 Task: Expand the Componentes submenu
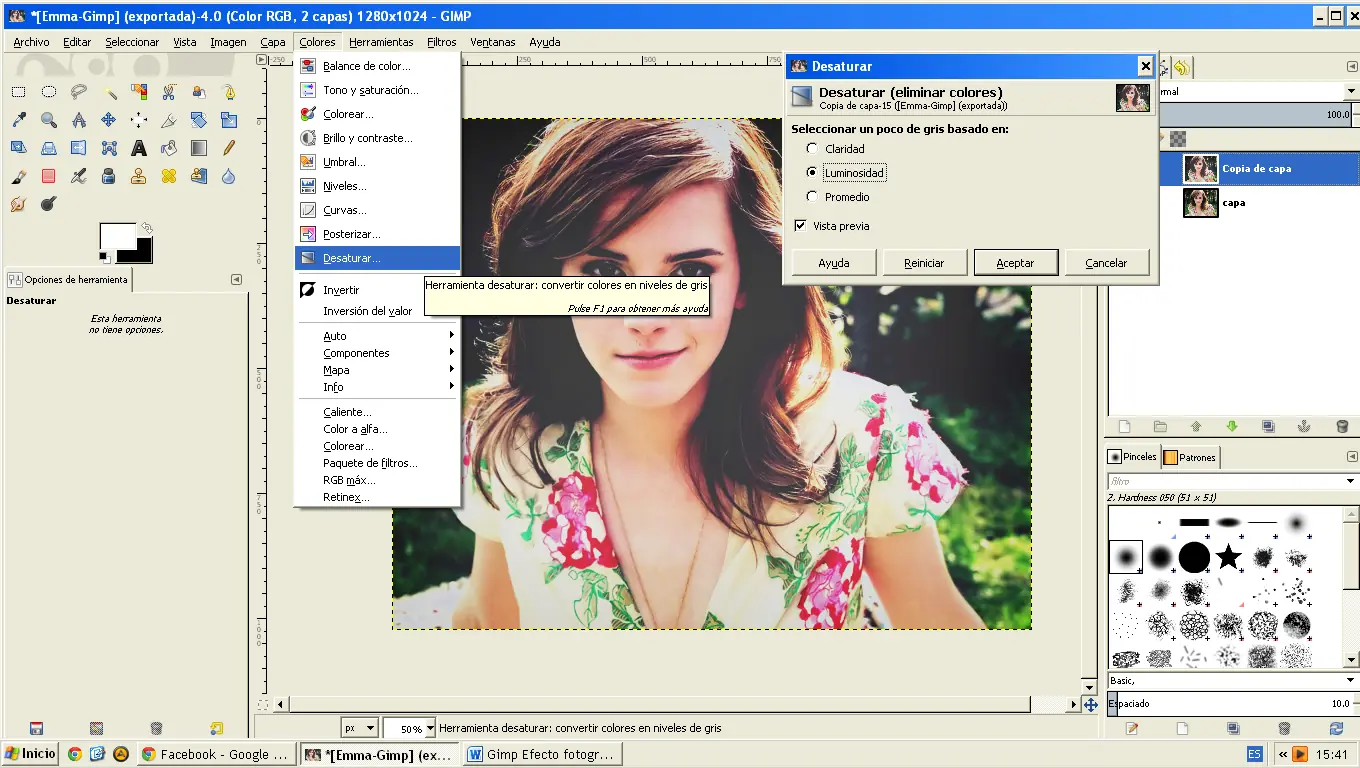click(356, 353)
